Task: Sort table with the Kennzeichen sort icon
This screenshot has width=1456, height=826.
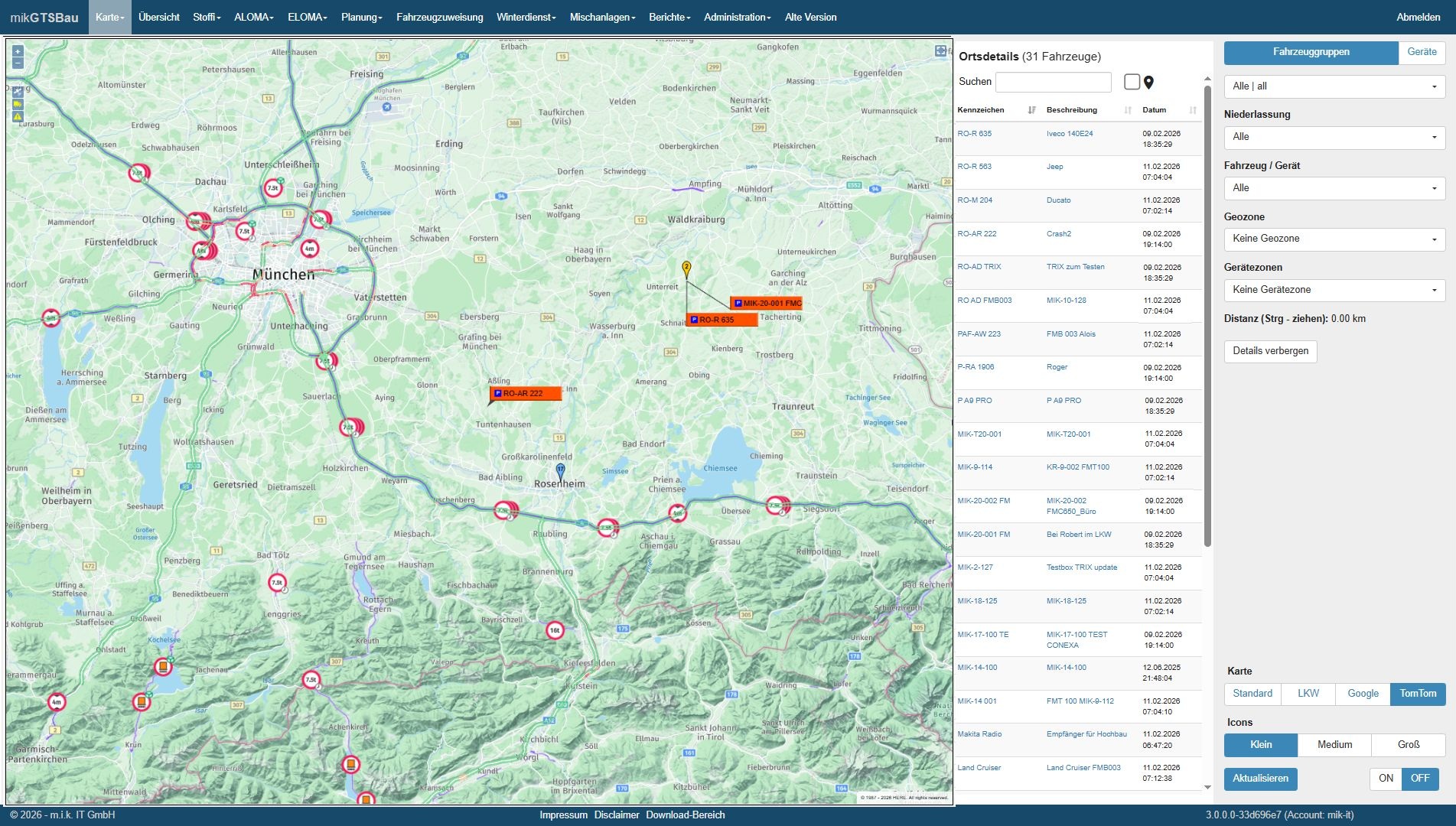Action: tap(1031, 109)
